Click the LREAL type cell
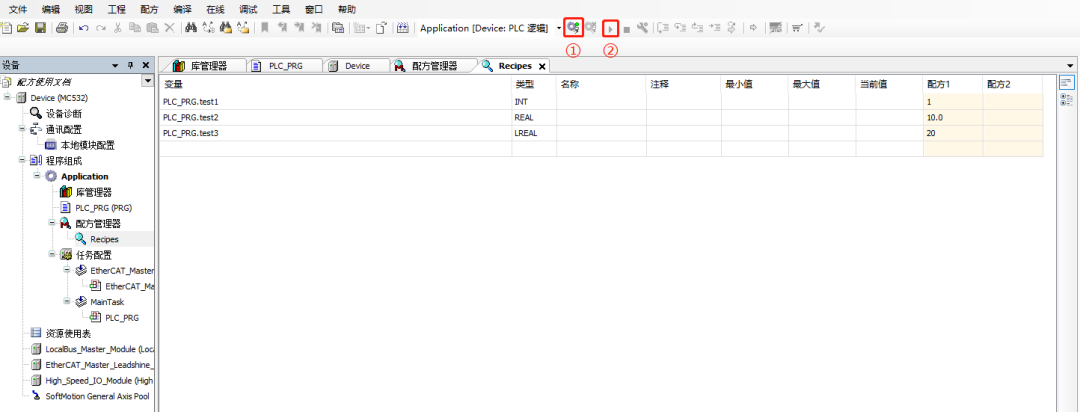 coord(534,133)
